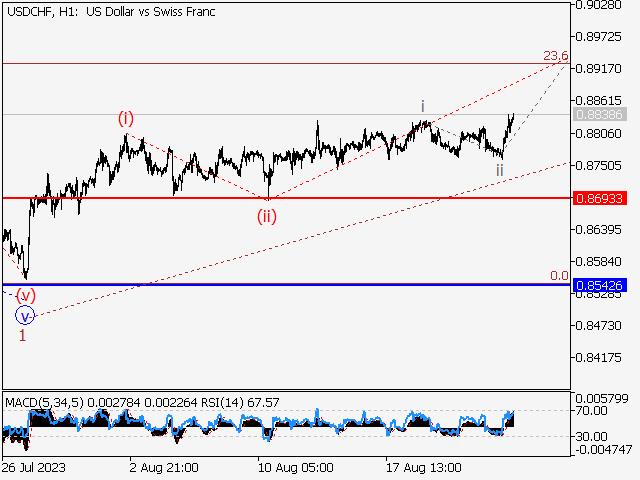Select the red 0.86933 price level label
The image size is (640, 480).
600,198
